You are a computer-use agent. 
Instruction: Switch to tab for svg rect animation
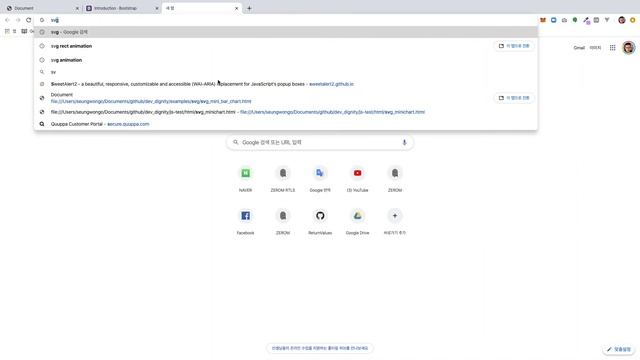[514, 46]
